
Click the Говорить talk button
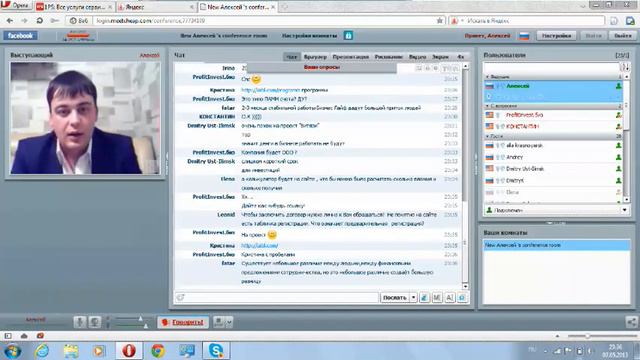point(183,322)
